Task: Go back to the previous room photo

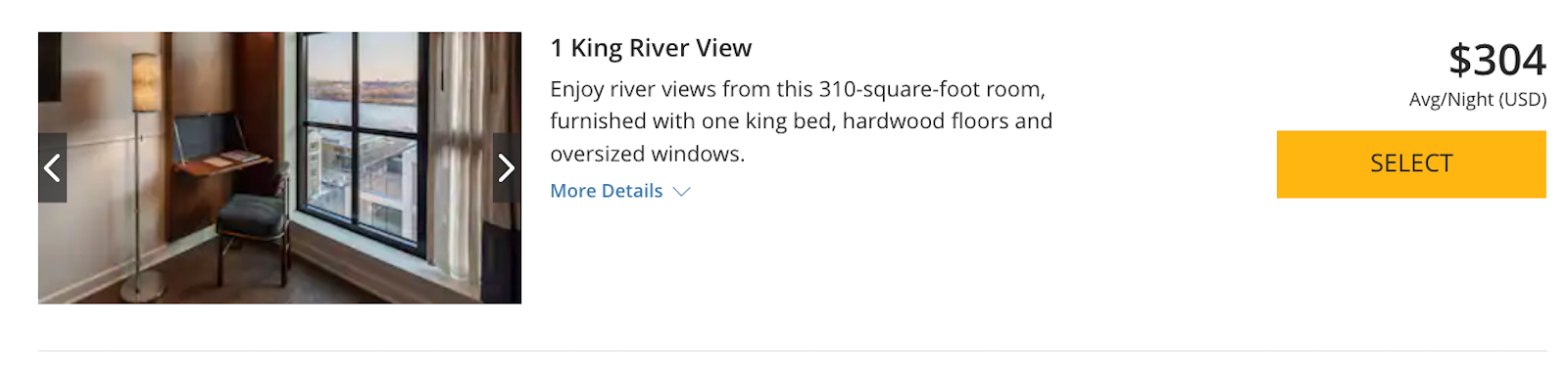Action: [x=52, y=168]
